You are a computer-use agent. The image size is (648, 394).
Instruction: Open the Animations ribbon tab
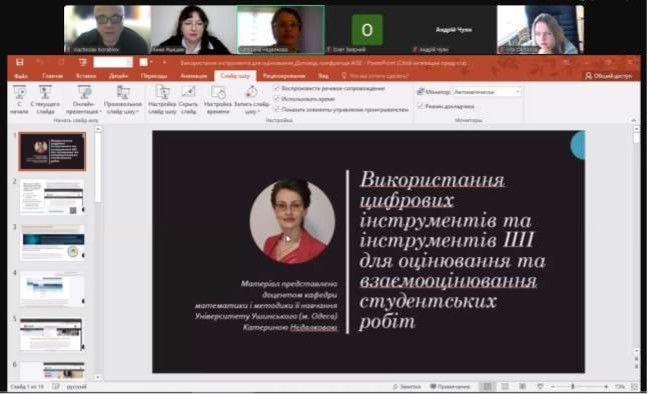[193, 76]
